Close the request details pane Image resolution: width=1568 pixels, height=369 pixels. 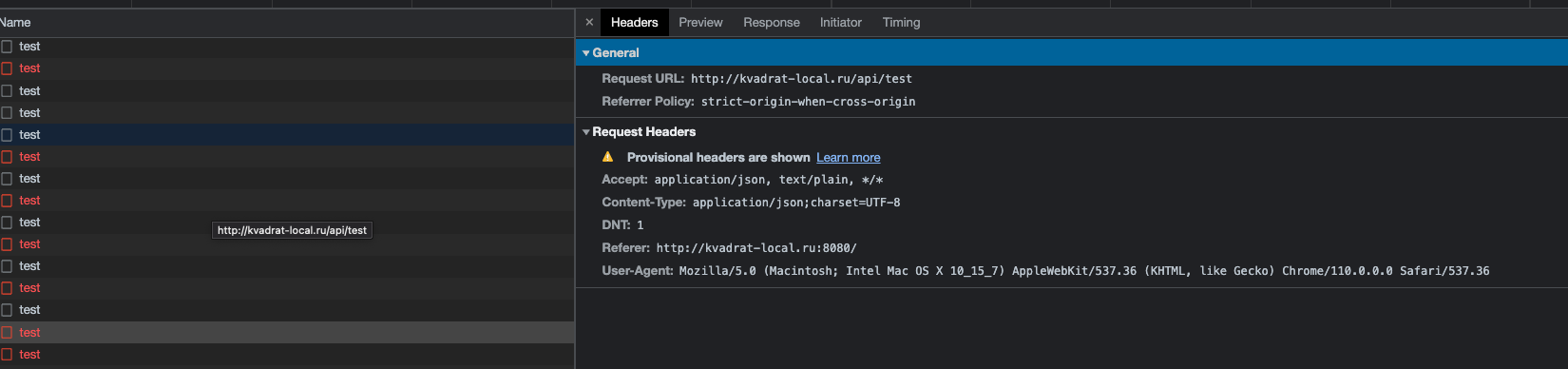[589, 22]
